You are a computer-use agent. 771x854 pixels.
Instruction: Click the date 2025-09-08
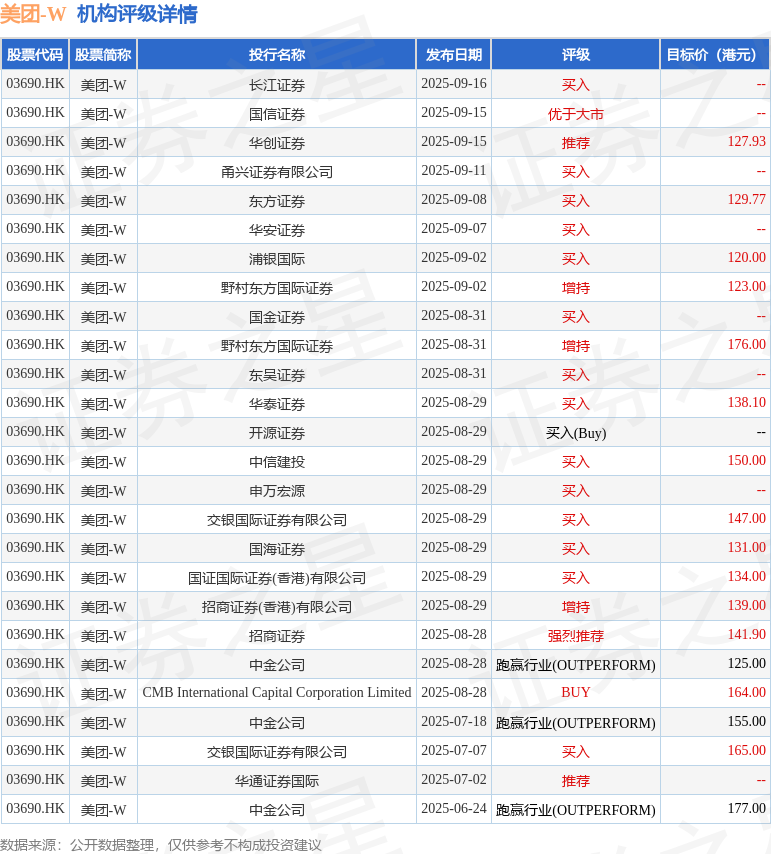454,199
